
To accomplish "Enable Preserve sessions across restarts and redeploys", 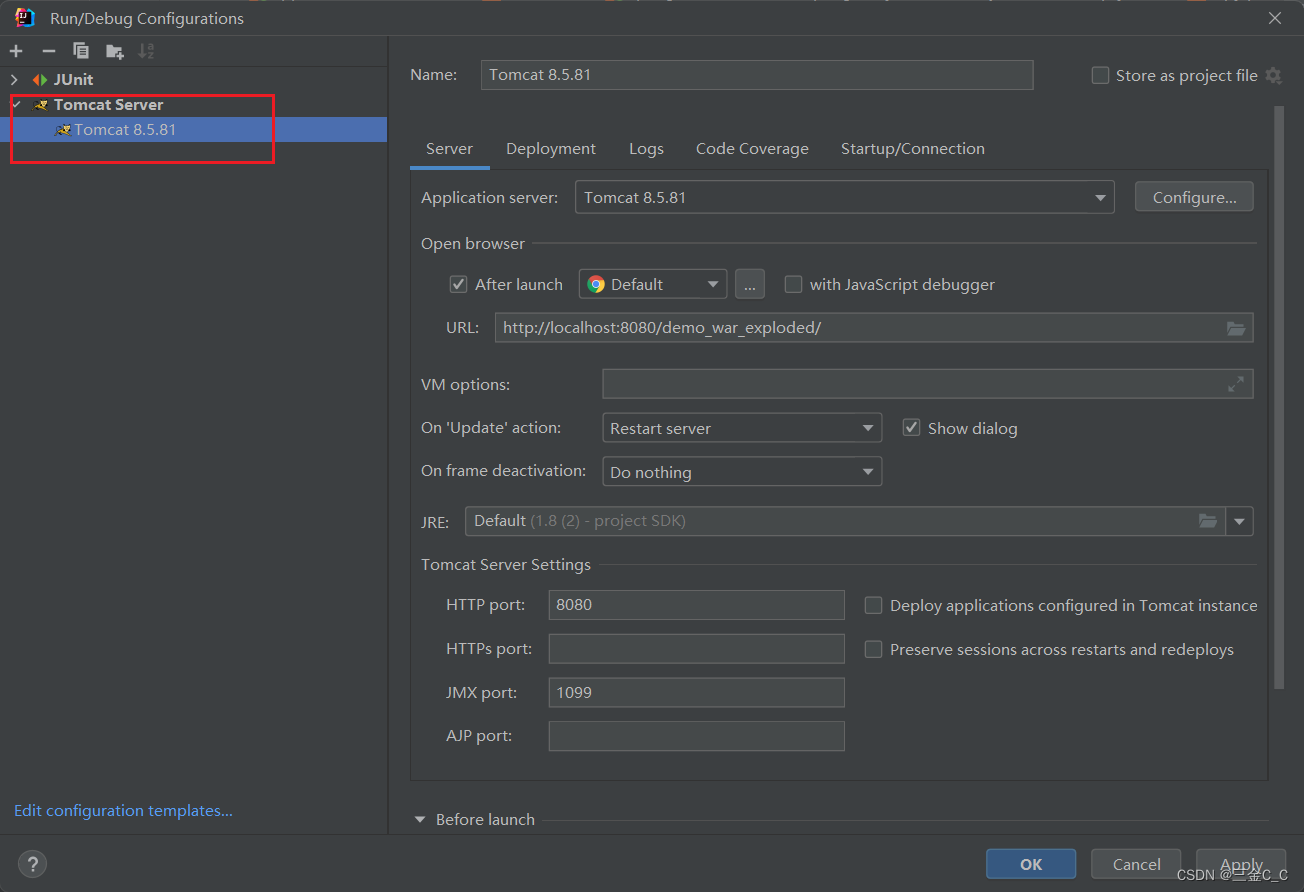I will tap(873, 649).
